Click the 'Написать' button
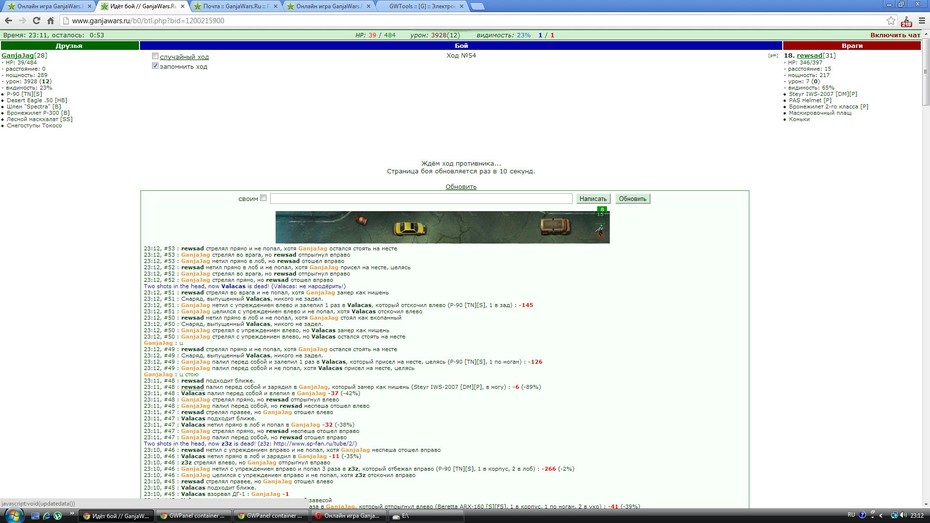Screen dimensions: 930x523 593,199
